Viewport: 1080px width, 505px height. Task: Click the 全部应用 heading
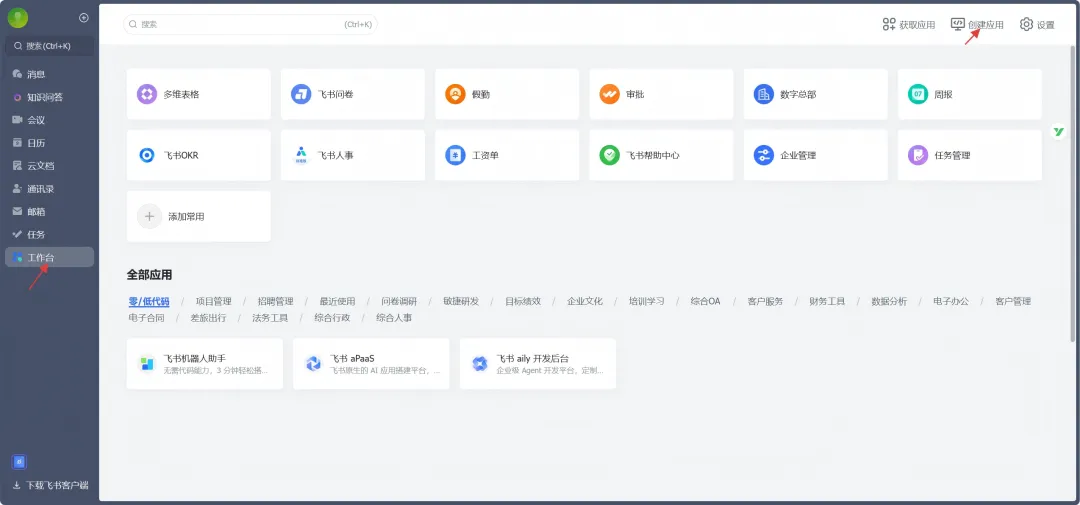[149, 275]
